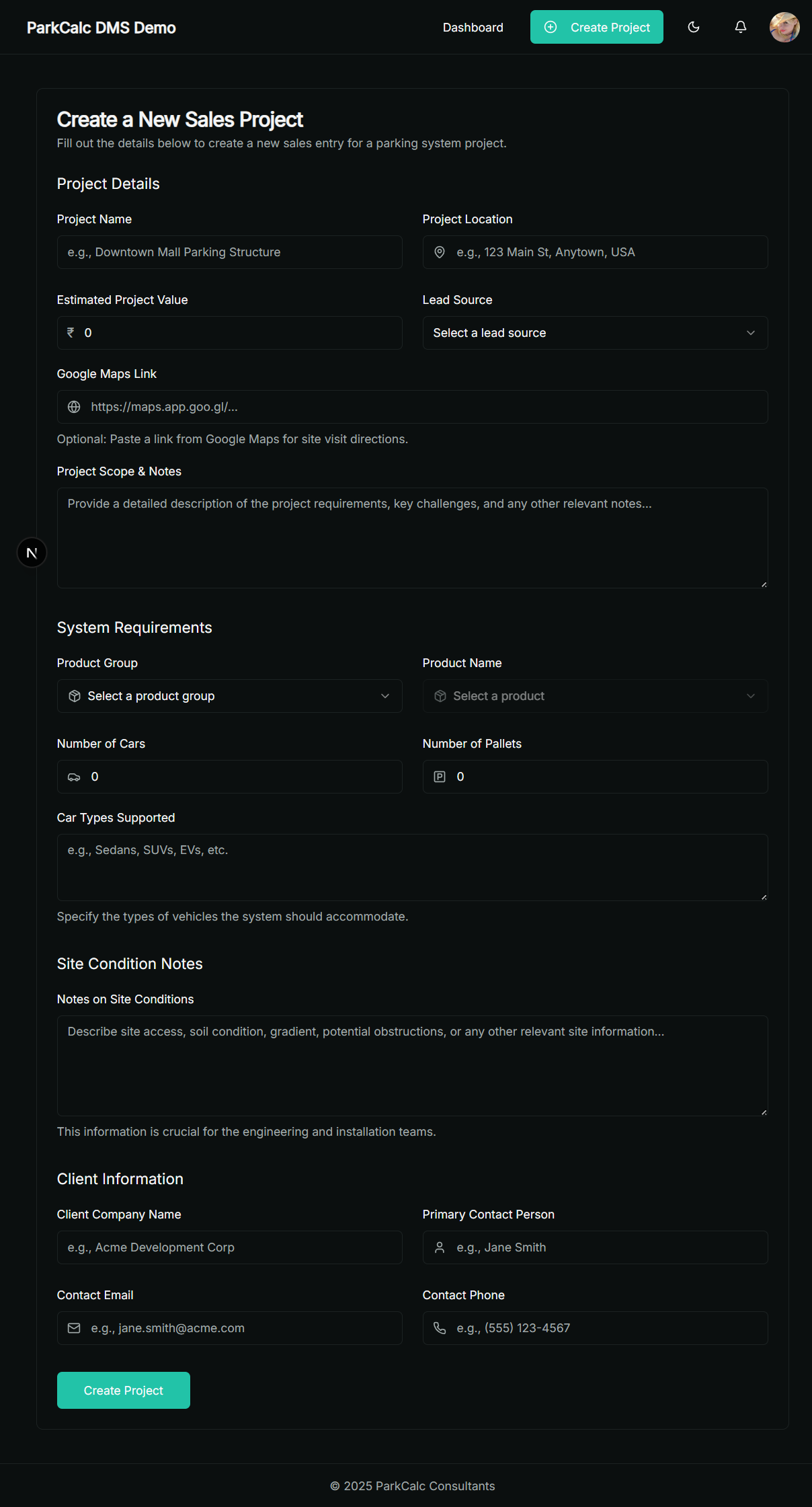Open the Product Name dropdown
The height and width of the screenshot is (1507, 812).
tap(595, 696)
